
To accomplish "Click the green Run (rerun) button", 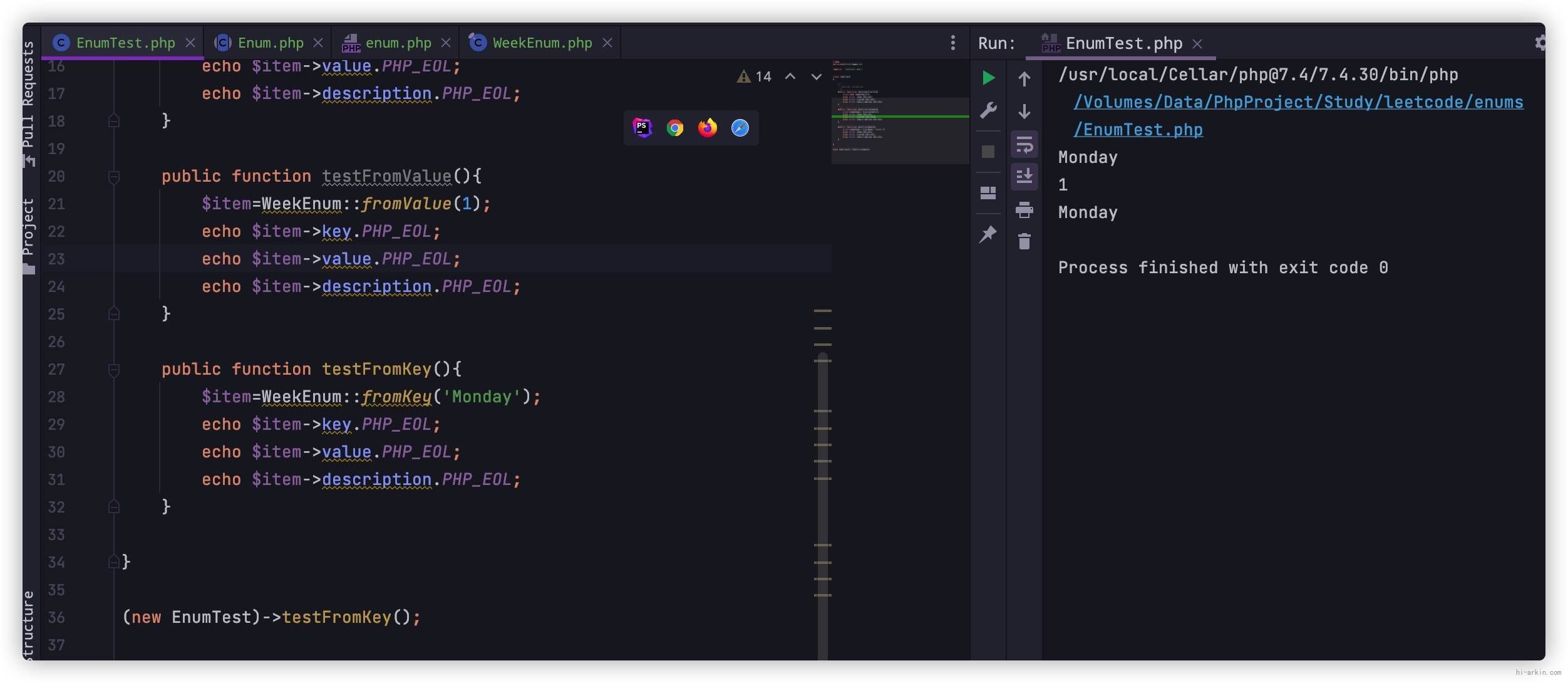I will coord(988,78).
